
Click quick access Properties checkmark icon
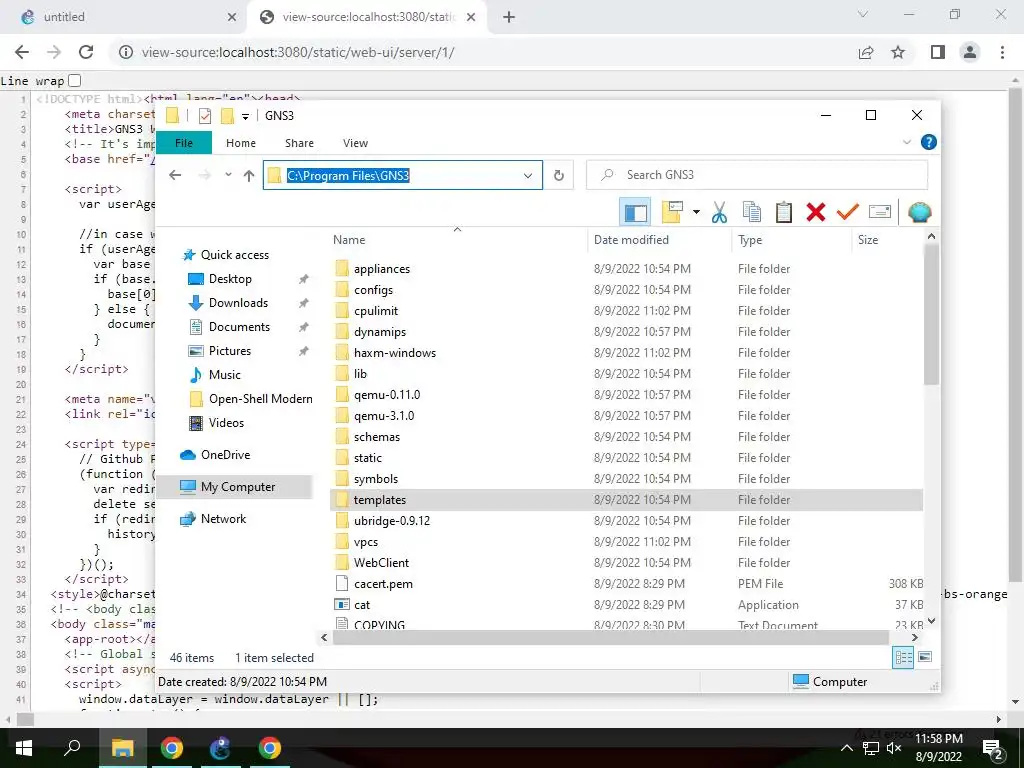pos(205,116)
